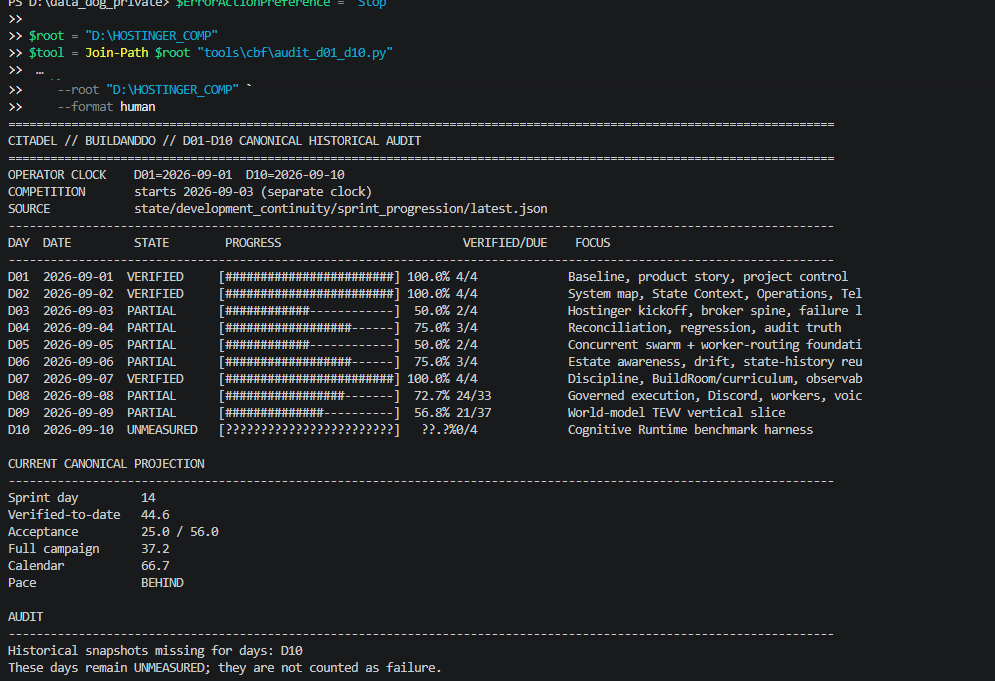Select the Acceptance 25.0 / 56.0 value

click(180, 532)
